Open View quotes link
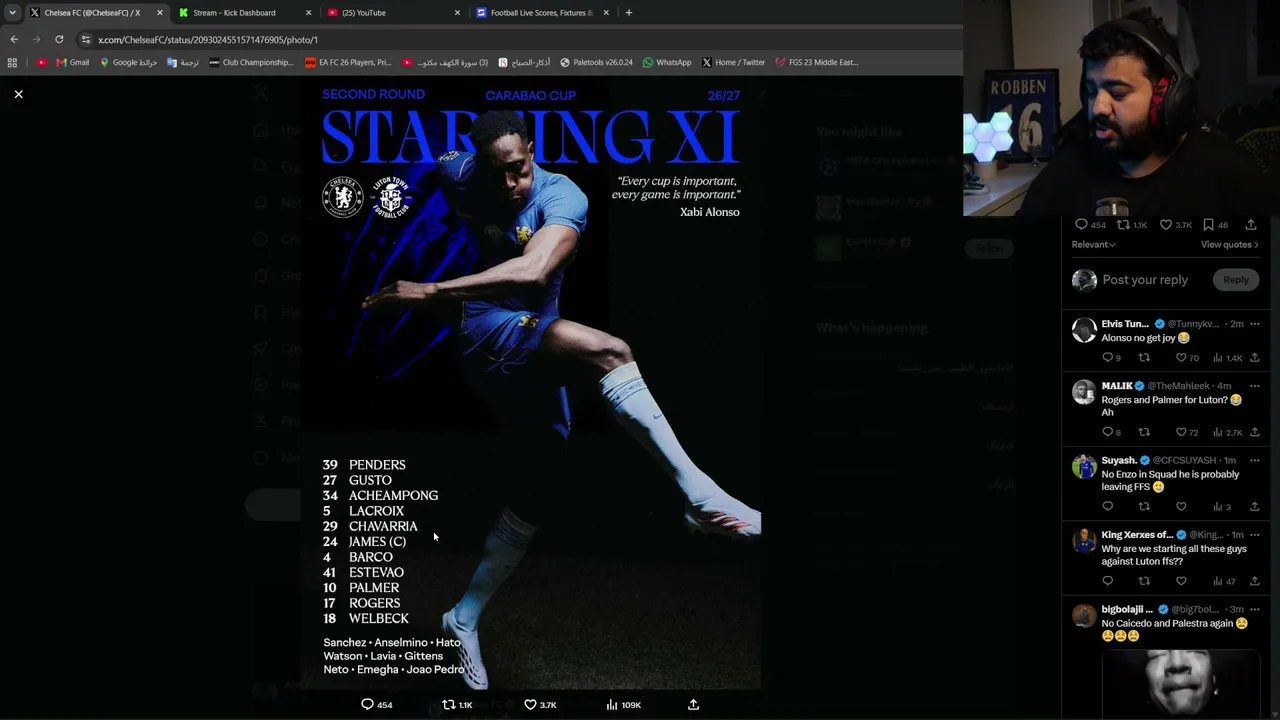1280x720 pixels. [1229, 244]
